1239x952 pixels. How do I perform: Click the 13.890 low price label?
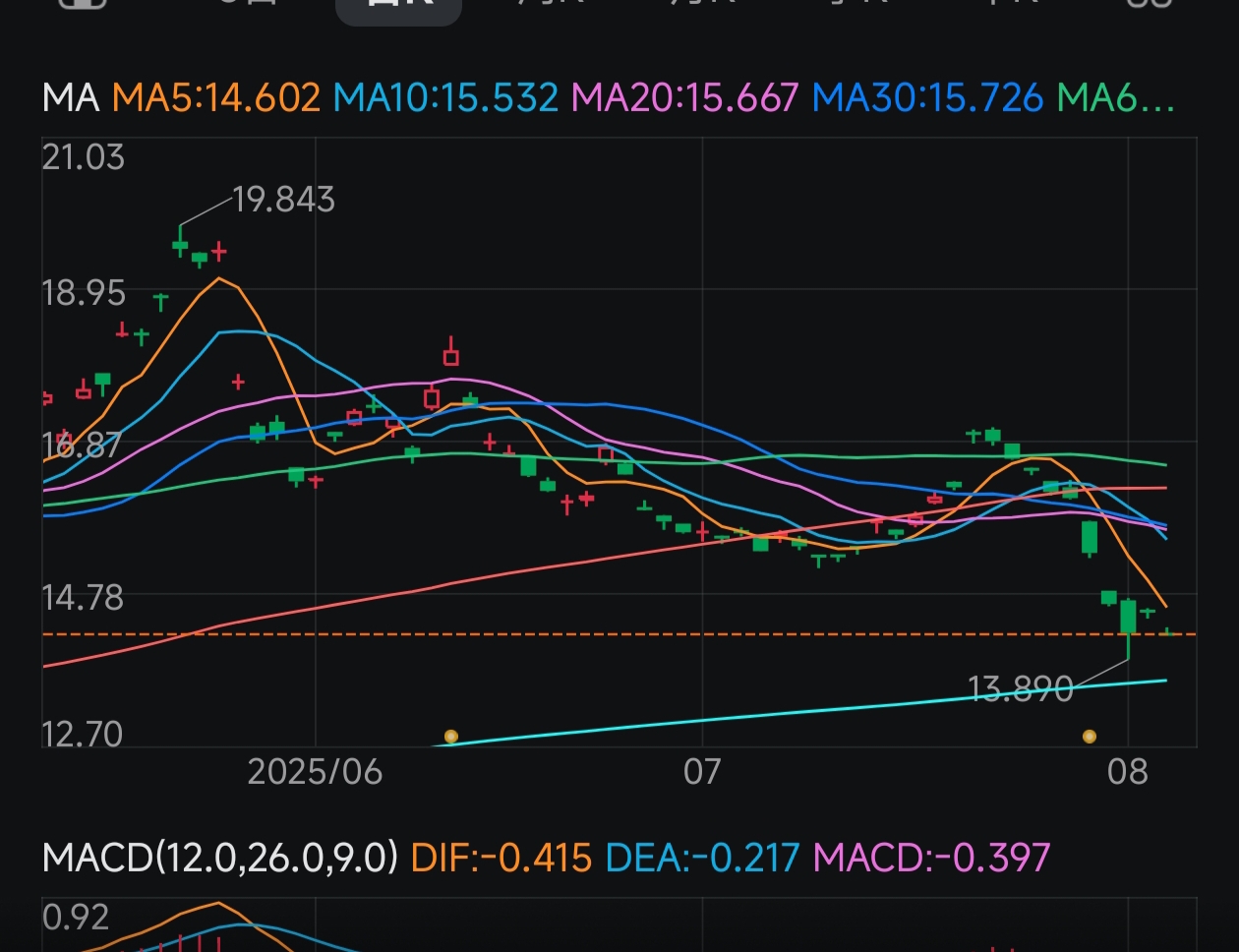point(1021,689)
